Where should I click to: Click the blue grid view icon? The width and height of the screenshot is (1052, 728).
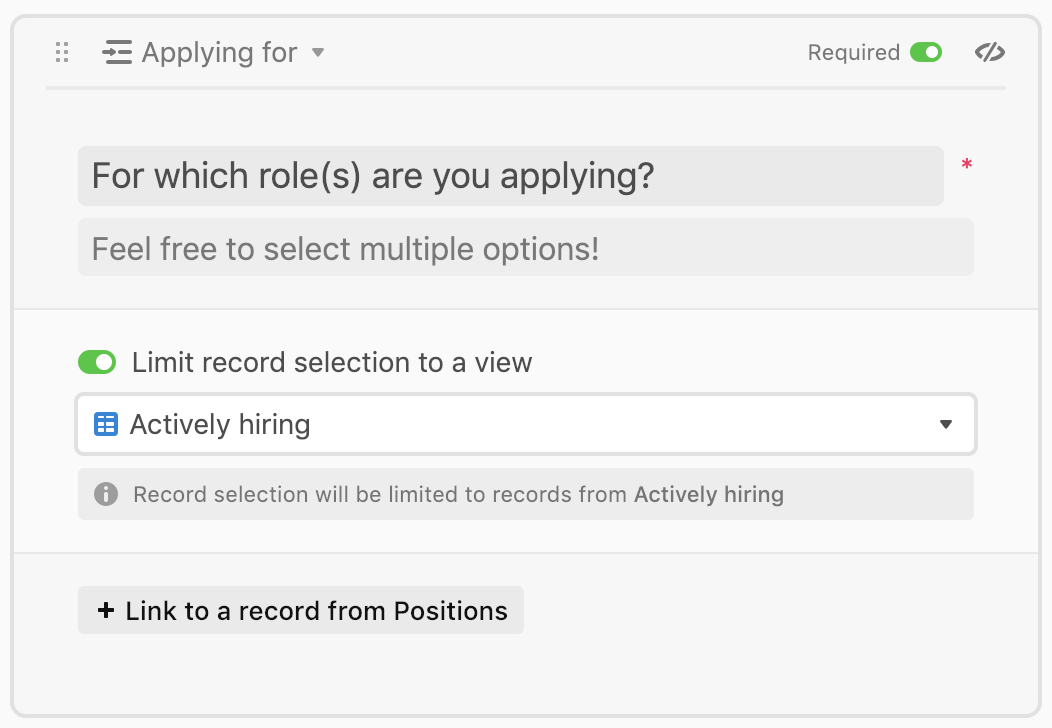click(x=106, y=424)
